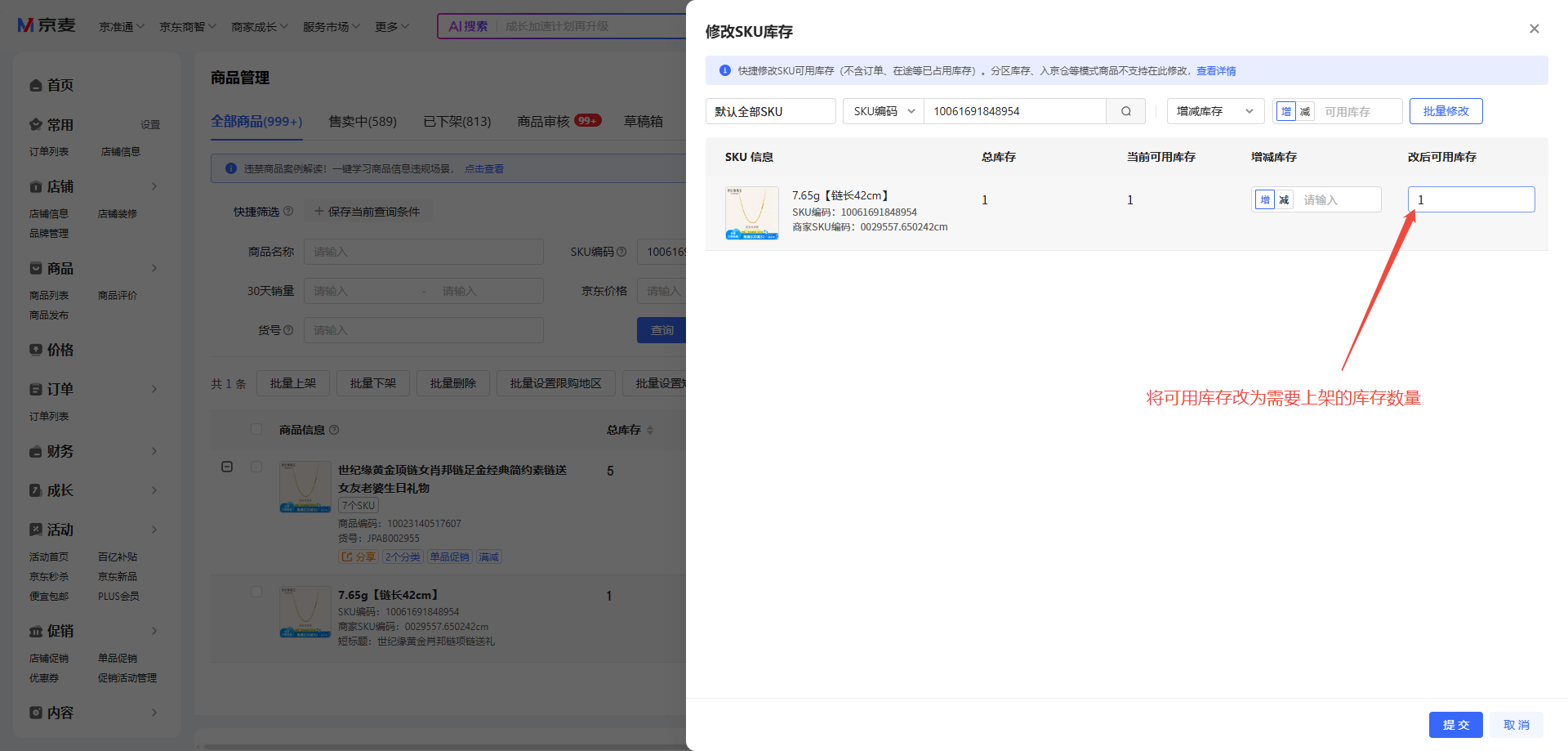Open the 增减库存 dropdown
This screenshot has height=751, width=1568.
(x=1215, y=111)
